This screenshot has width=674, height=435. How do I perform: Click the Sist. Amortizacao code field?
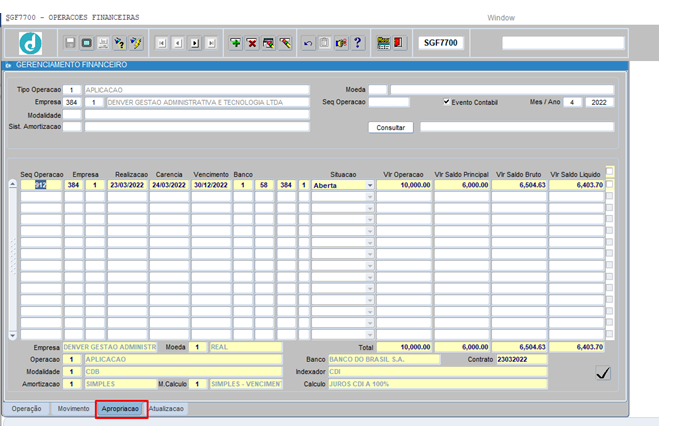pos(72,126)
